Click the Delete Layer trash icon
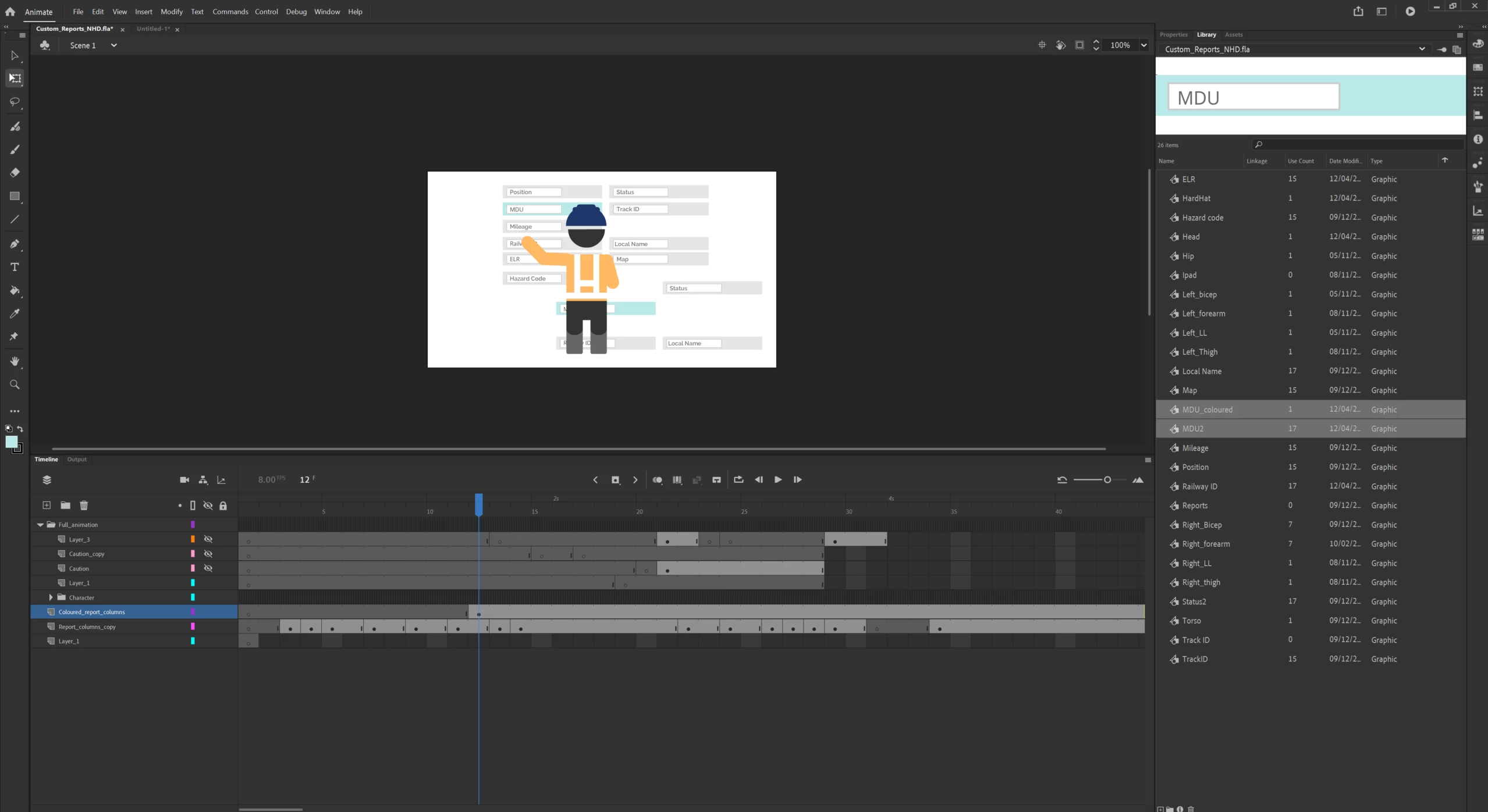The width and height of the screenshot is (1488, 812). click(x=84, y=505)
